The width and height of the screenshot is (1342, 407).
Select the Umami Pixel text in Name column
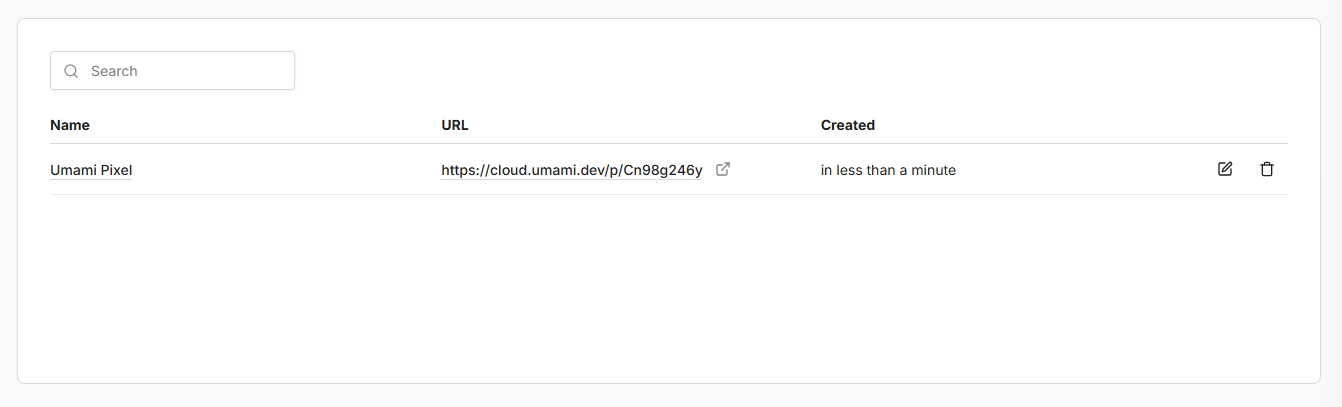click(91, 170)
